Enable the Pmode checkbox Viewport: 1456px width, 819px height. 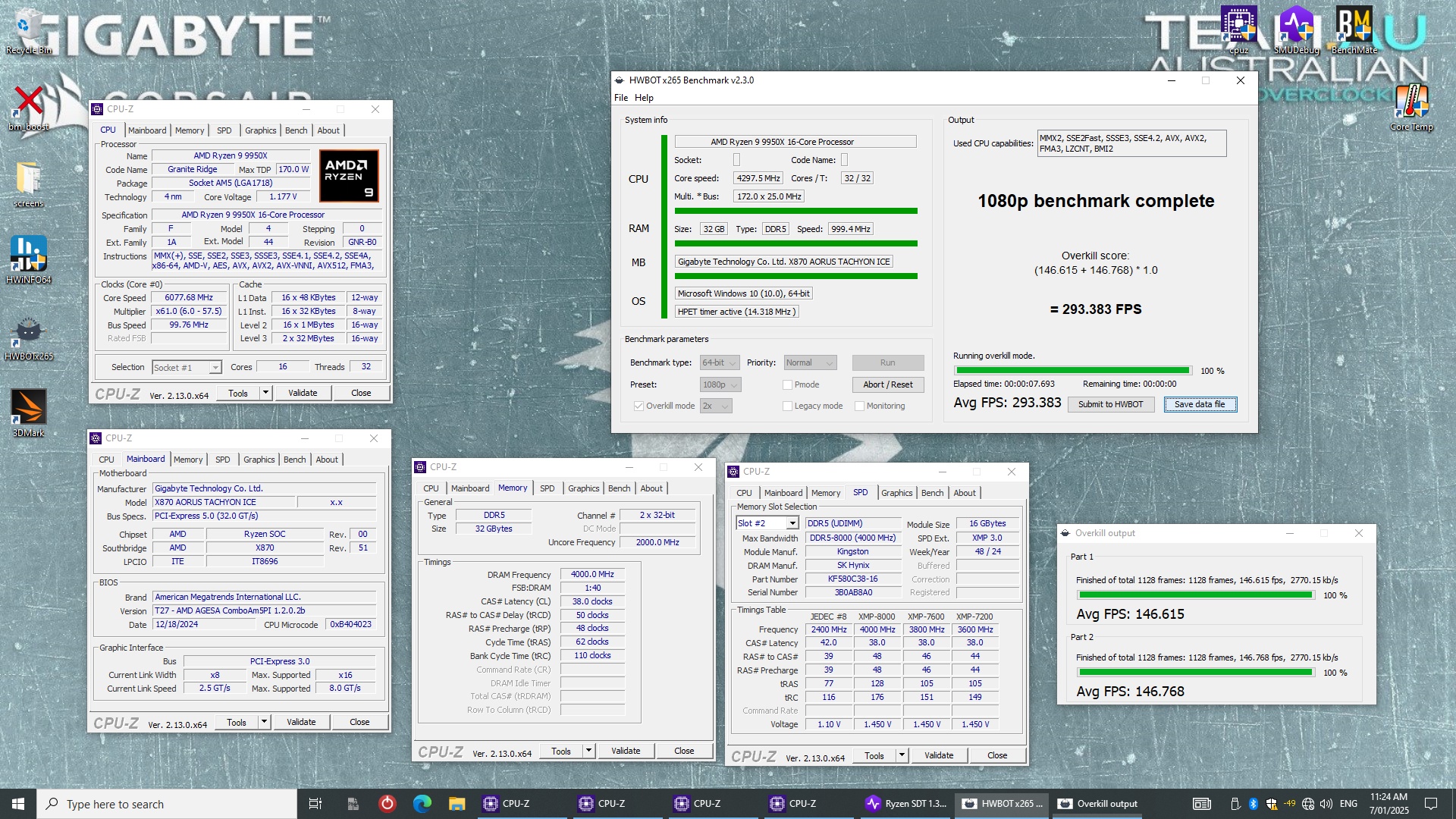point(787,384)
